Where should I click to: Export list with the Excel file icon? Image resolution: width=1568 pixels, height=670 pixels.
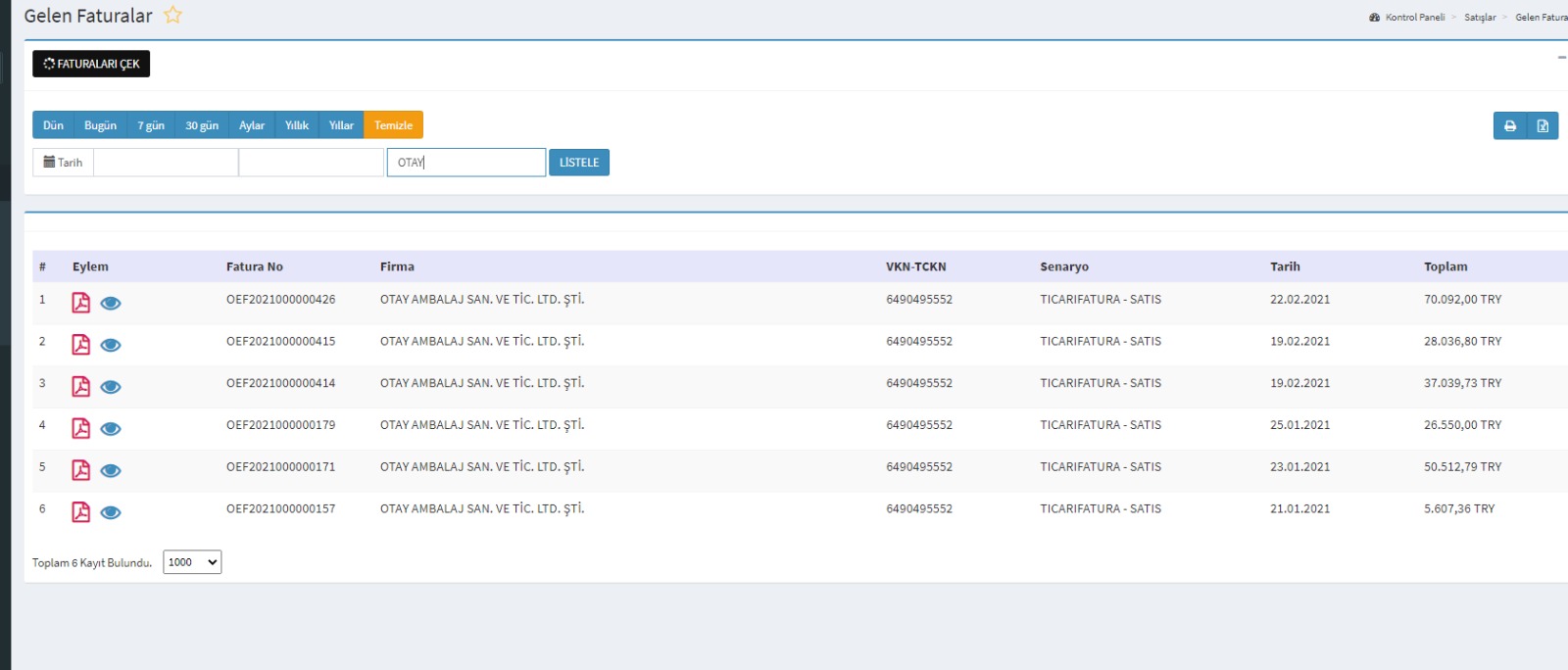pyautogui.click(x=1543, y=125)
